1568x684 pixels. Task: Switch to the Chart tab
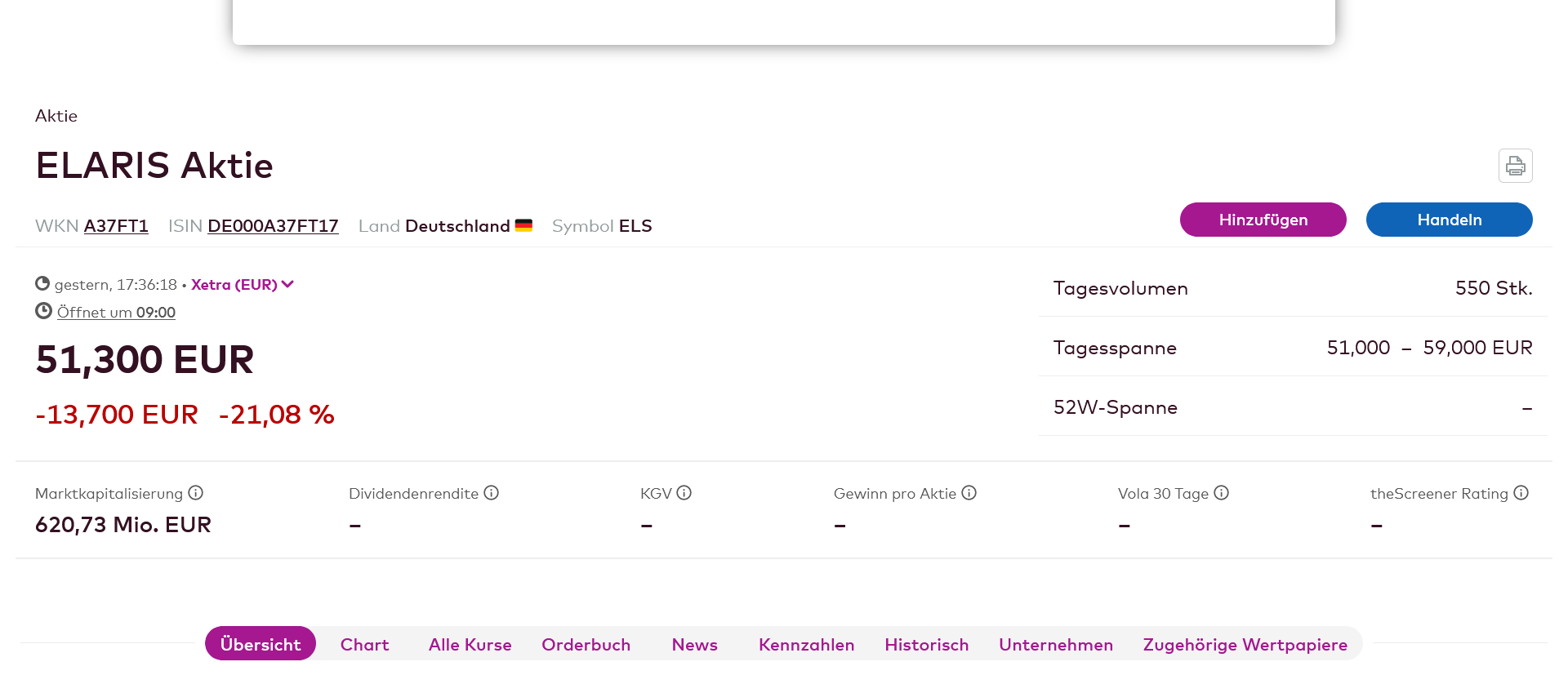tap(364, 645)
